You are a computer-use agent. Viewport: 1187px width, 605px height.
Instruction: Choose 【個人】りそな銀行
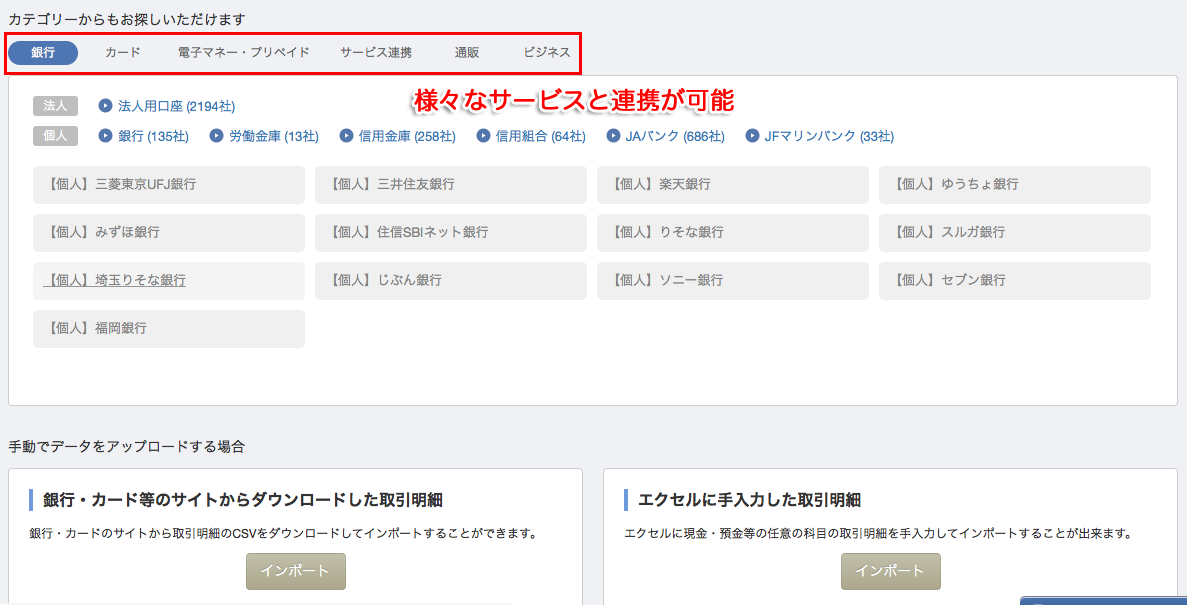(733, 232)
